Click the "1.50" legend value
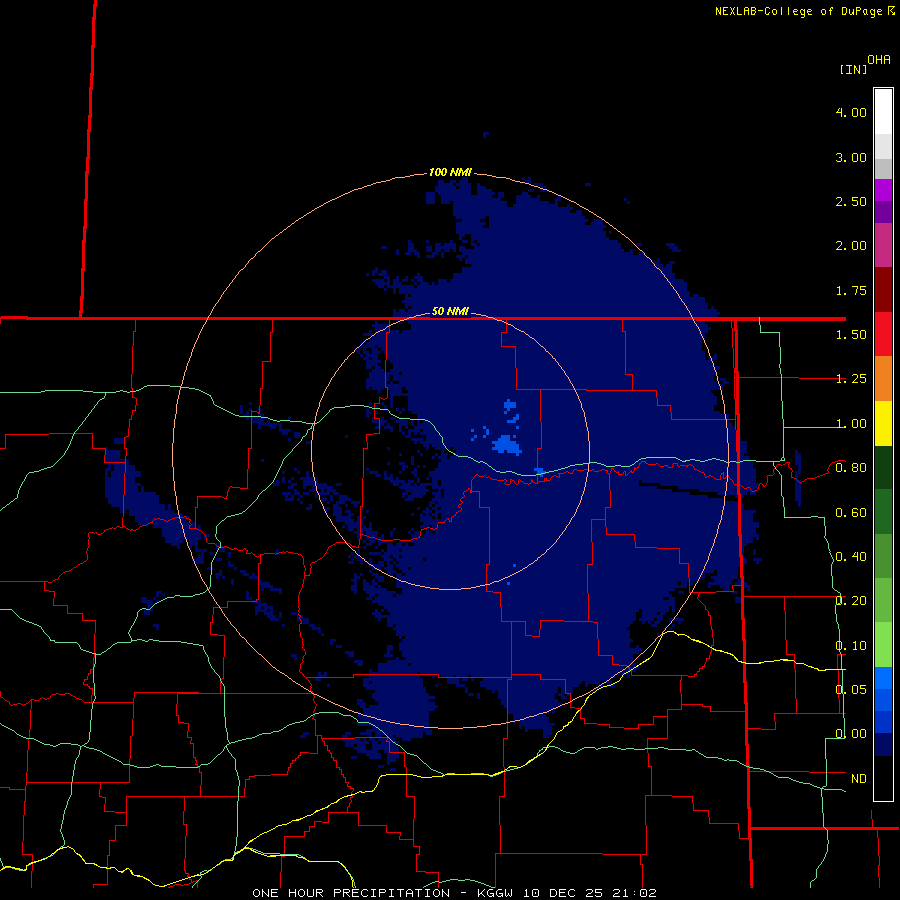The height and width of the screenshot is (900, 900). (x=851, y=335)
